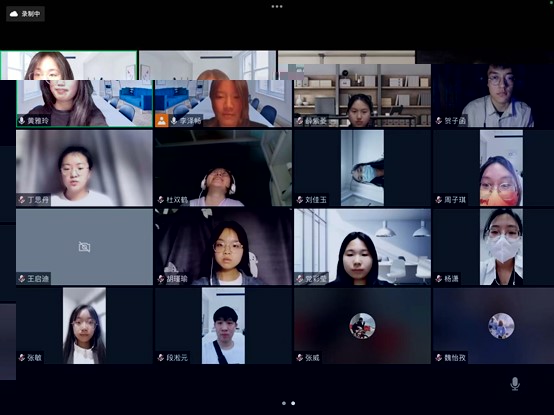Click the orange host icon beside 李泽畅
The height and width of the screenshot is (415, 554).
(x=161, y=120)
